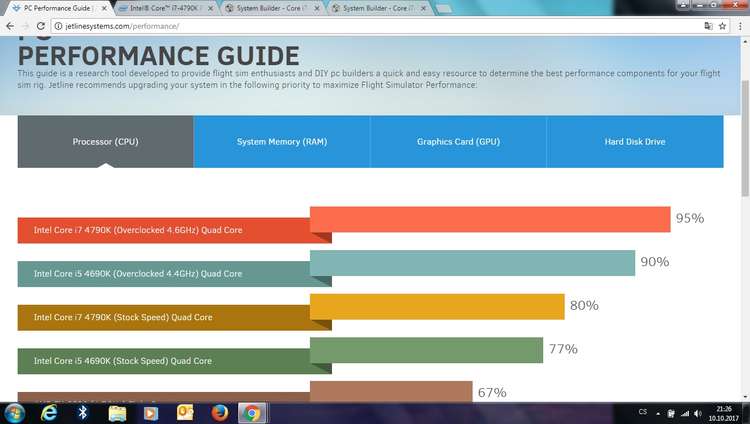Open the System Memory (RAM) tab
Viewport: 750px width, 424px height.
pyautogui.click(x=282, y=142)
